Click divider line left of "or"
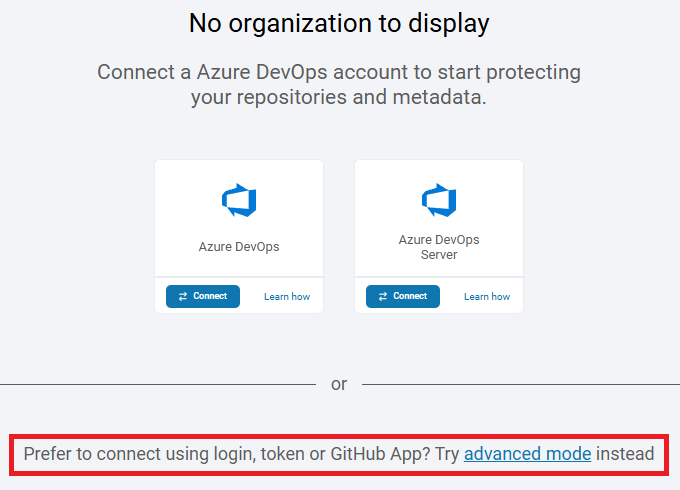680x490 pixels. 150,384
